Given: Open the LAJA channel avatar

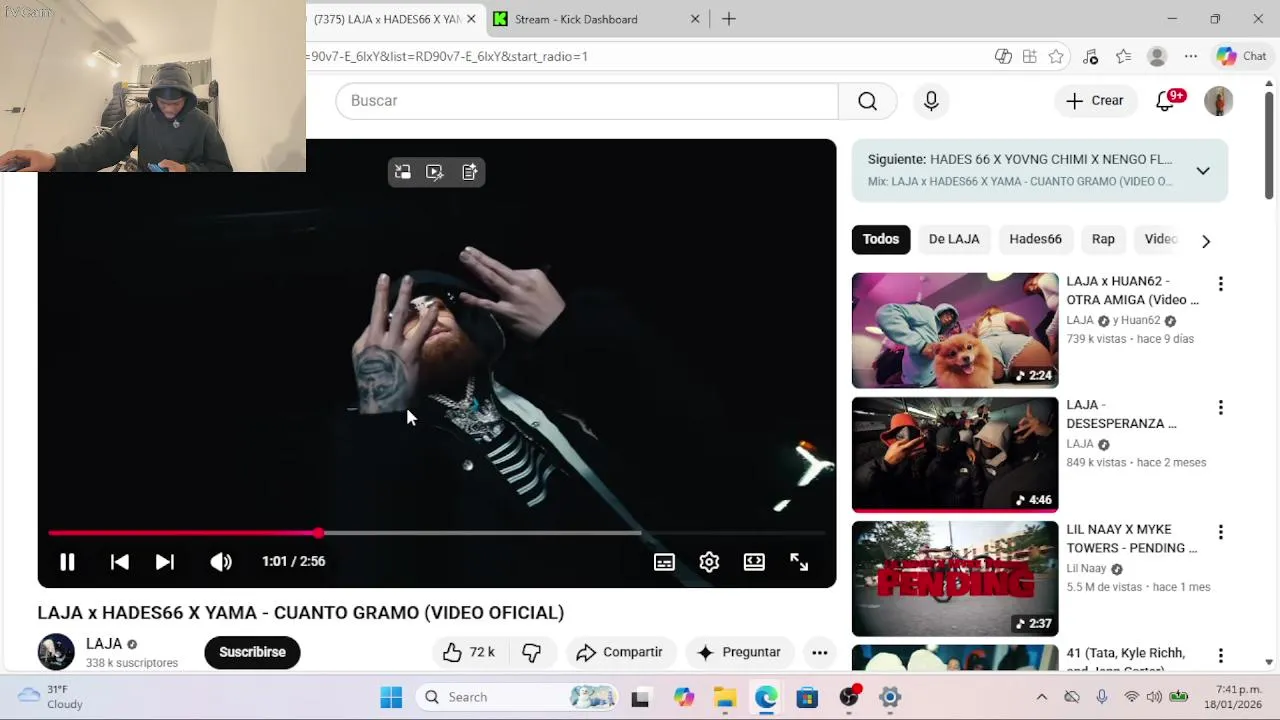Looking at the screenshot, I should tap(56, 652).
